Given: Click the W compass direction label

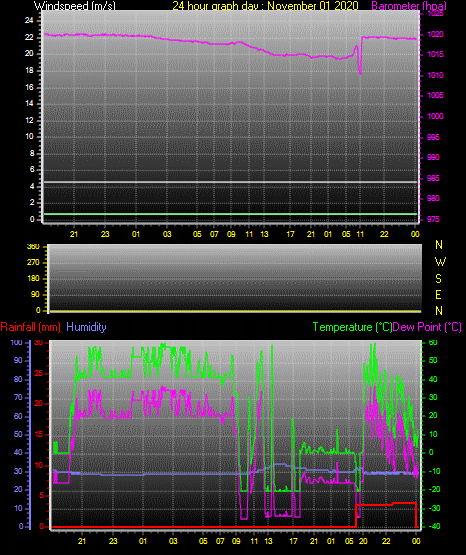Looking at the screenshot, I should 440,262.
